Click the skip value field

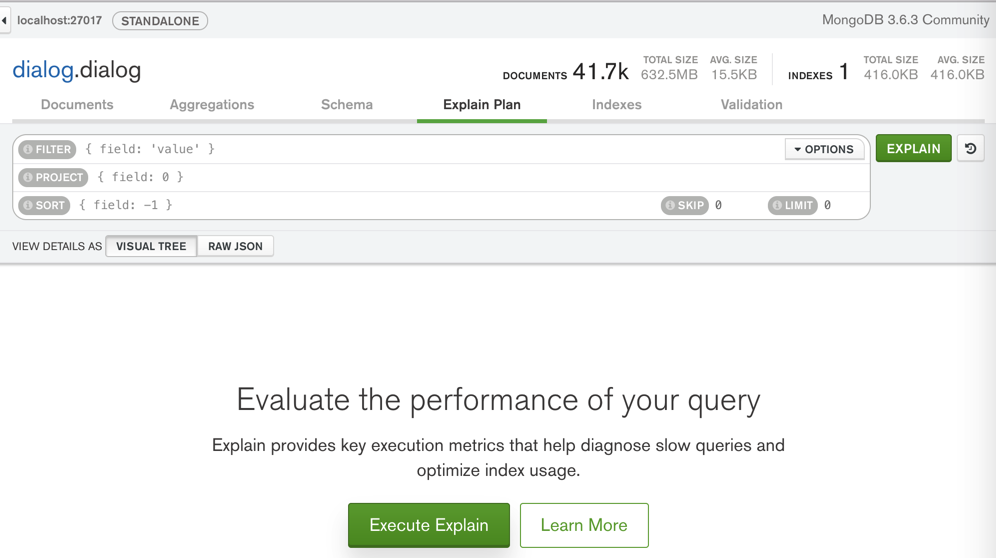737,205
